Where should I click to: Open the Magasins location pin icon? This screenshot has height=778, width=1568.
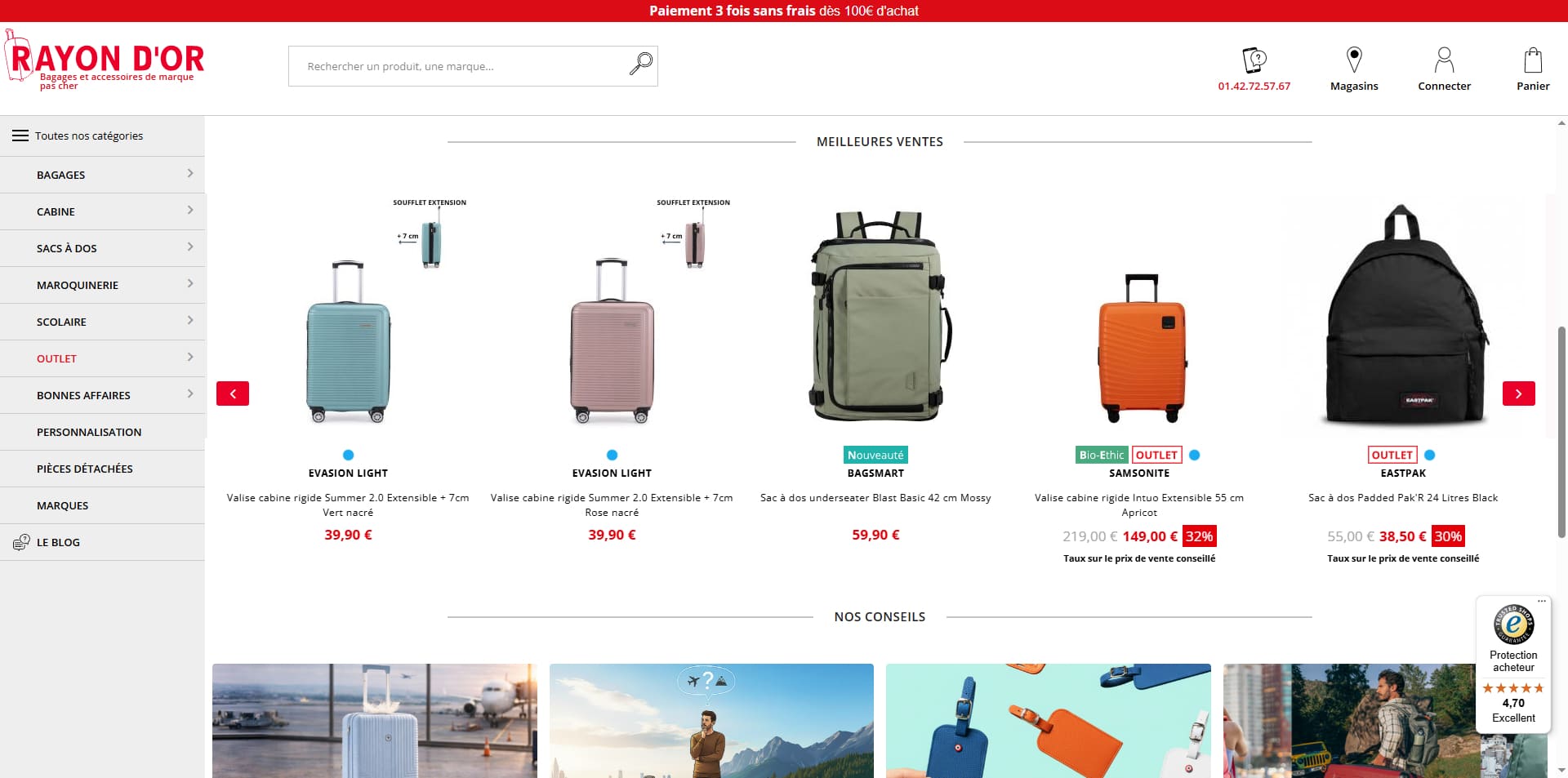tap(1354, 60)
